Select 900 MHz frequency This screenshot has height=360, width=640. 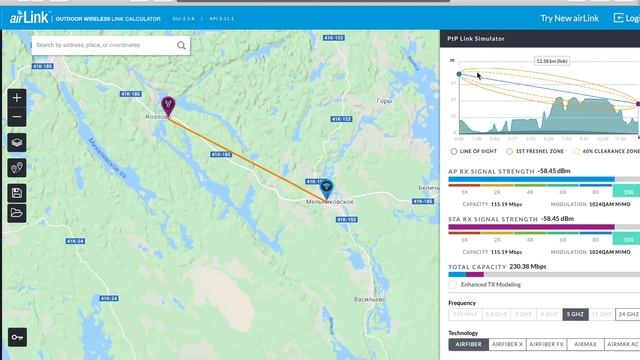(465, 314)
